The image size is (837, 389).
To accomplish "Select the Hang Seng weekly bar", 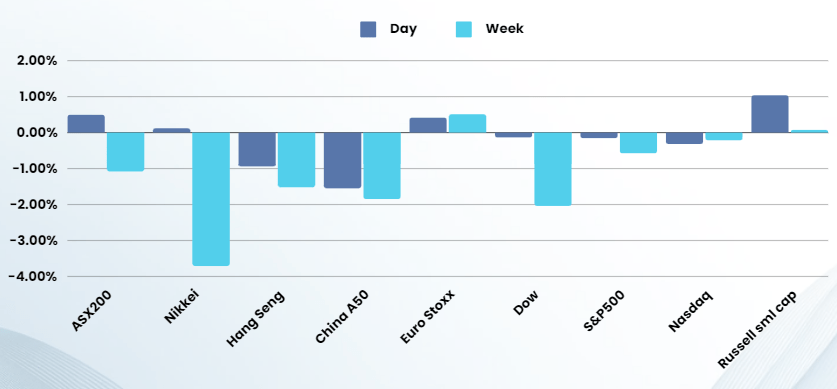I will (x=296, y=160).
